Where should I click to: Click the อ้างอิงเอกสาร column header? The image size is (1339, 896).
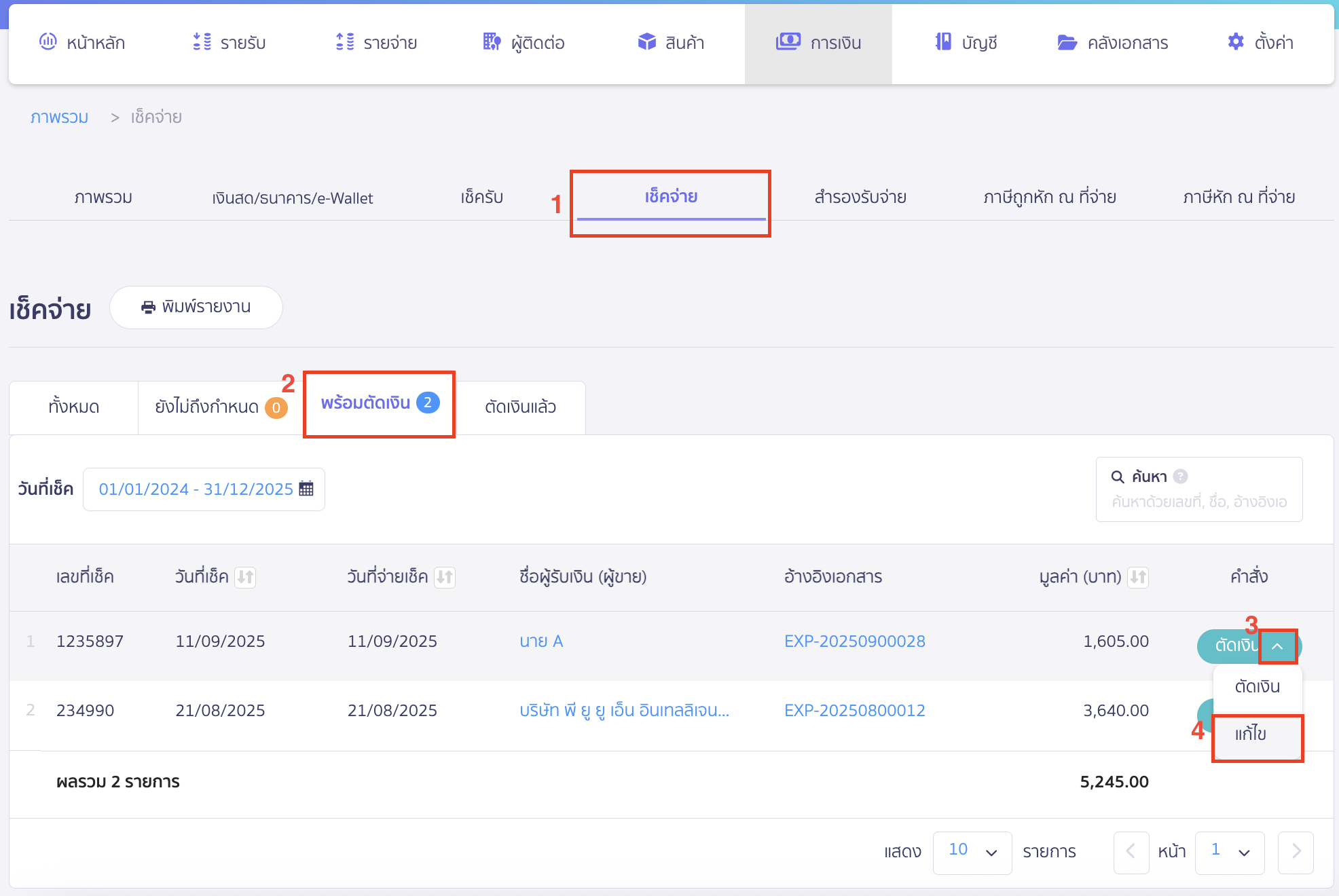[x=833, y=577]
